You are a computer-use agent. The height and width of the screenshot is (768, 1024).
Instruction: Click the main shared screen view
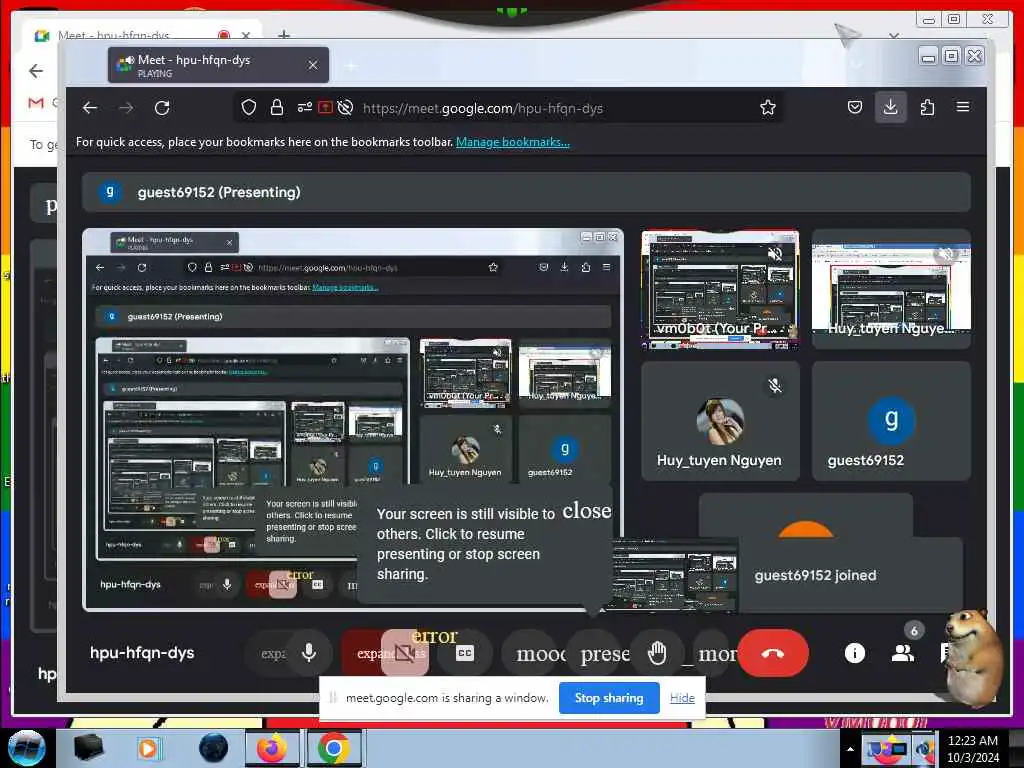point(353,419)
